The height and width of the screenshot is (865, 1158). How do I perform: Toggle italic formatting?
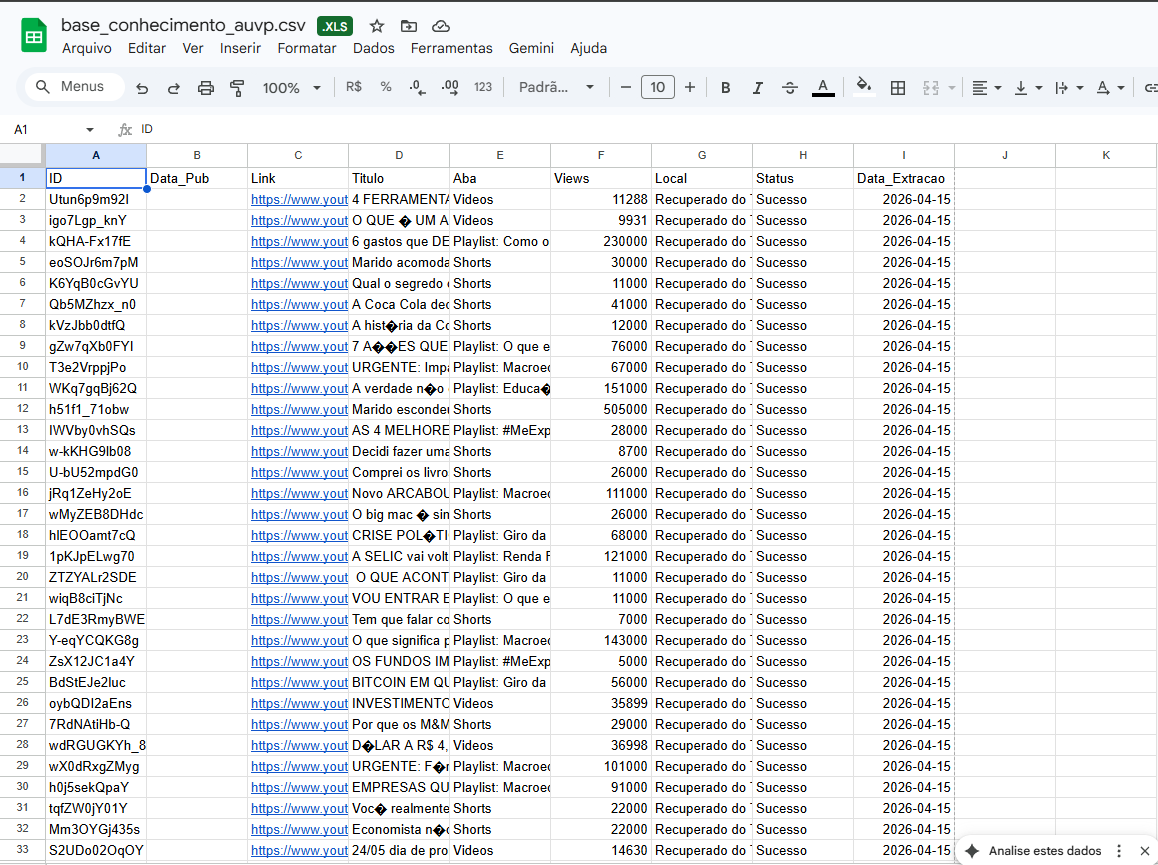click(758, 88)
